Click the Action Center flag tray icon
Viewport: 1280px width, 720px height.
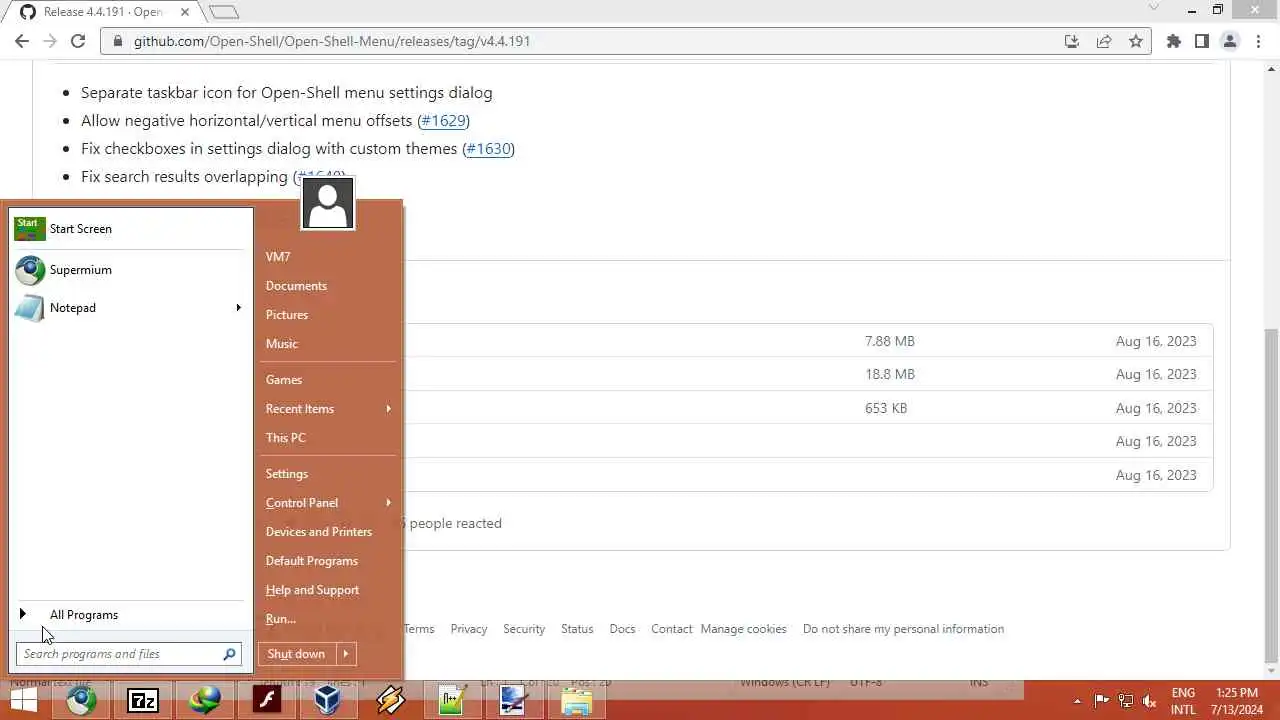(1101, 701)
